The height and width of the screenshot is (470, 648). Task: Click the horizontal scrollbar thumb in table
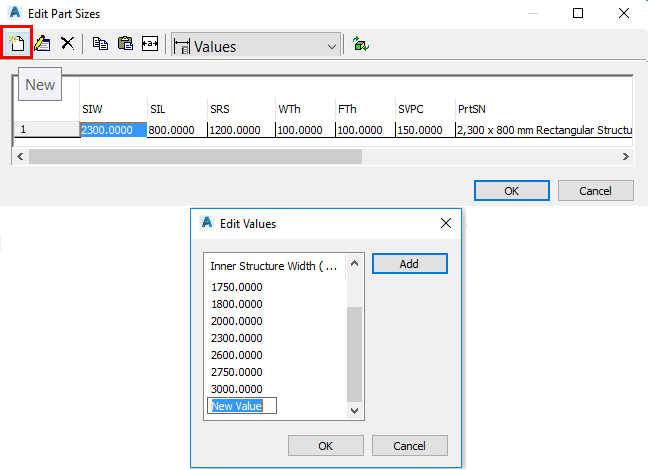pyautogui.click(x=195, y=157)
